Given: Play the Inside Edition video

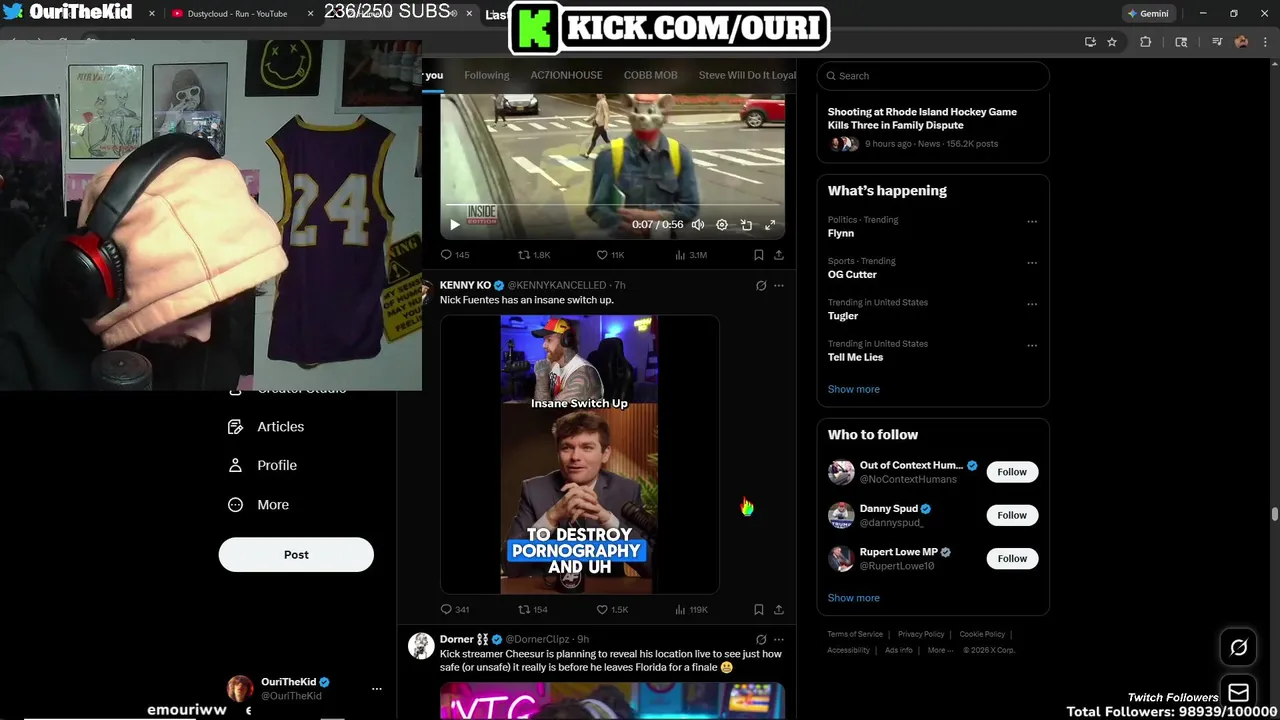Looking at the screenshot, I should (x=455, y=225).
